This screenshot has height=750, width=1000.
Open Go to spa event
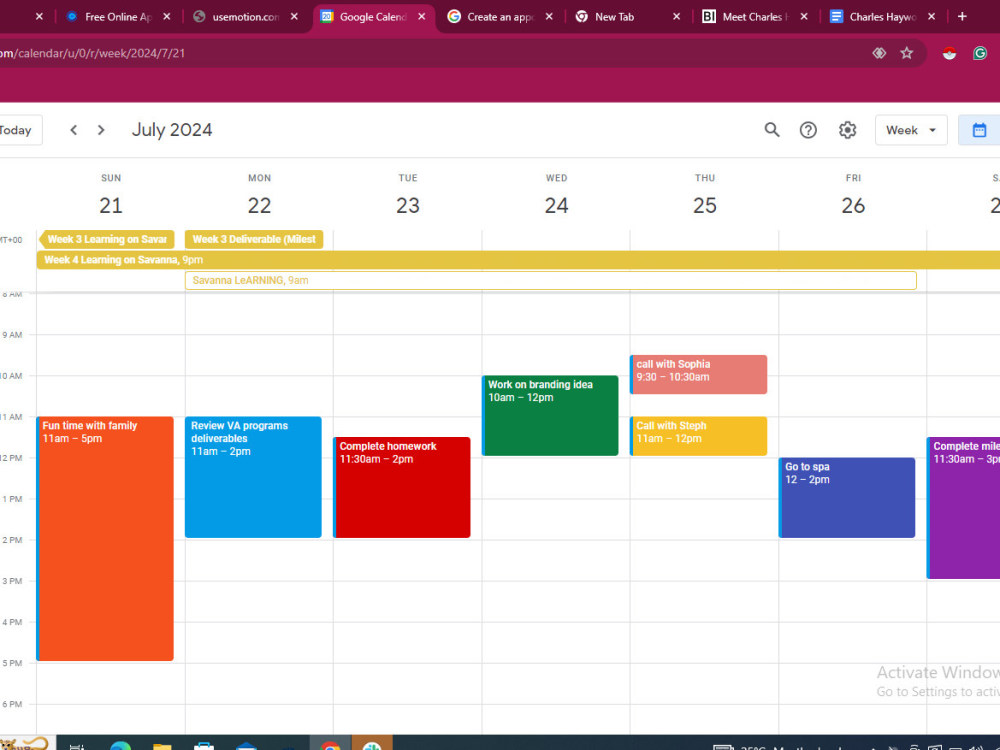pos(847,497)
